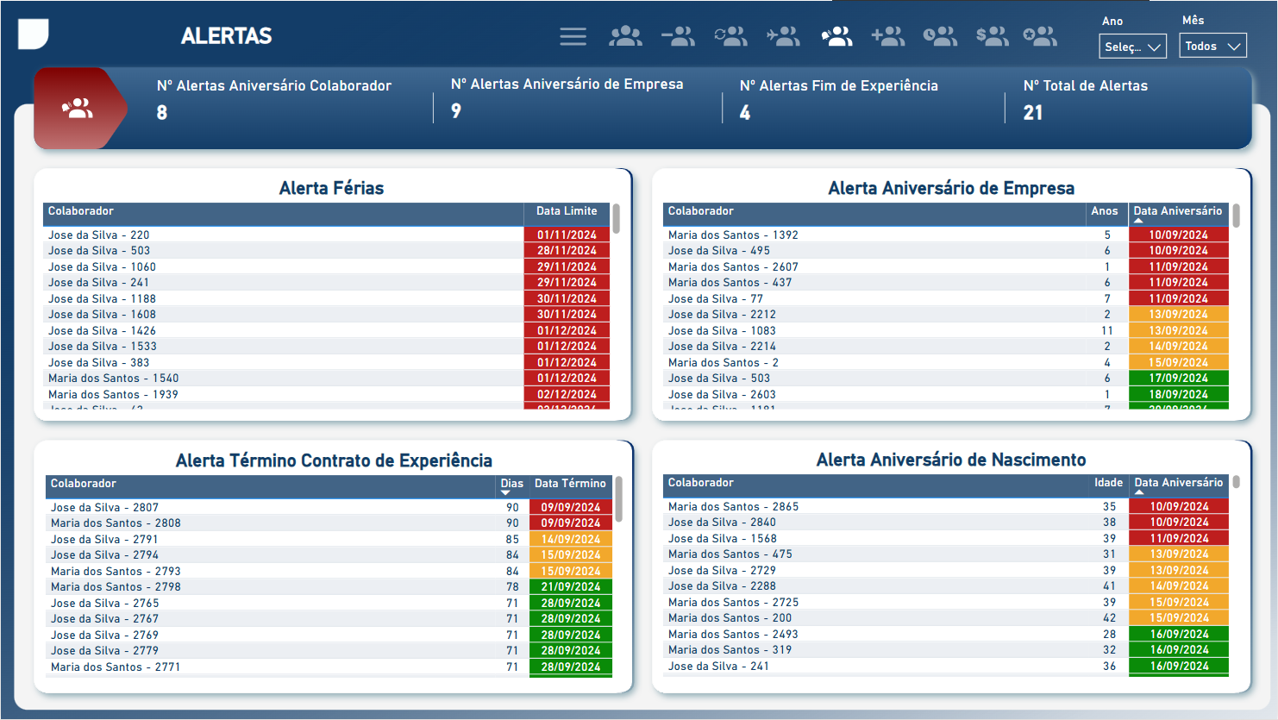Sort by Dias column in Experiência table
1278x720 pixels.
click(x=510, y=484)
